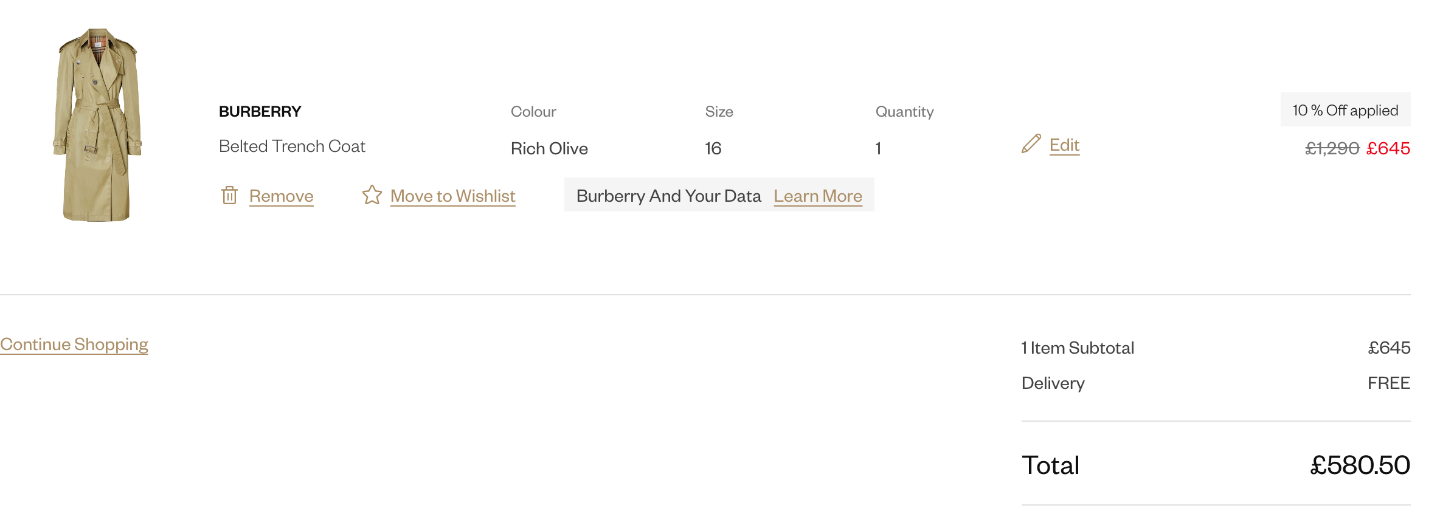Click the crossed-out £1,290 price
This screenshot has height=508, width=1440.
pos(1332,148)
